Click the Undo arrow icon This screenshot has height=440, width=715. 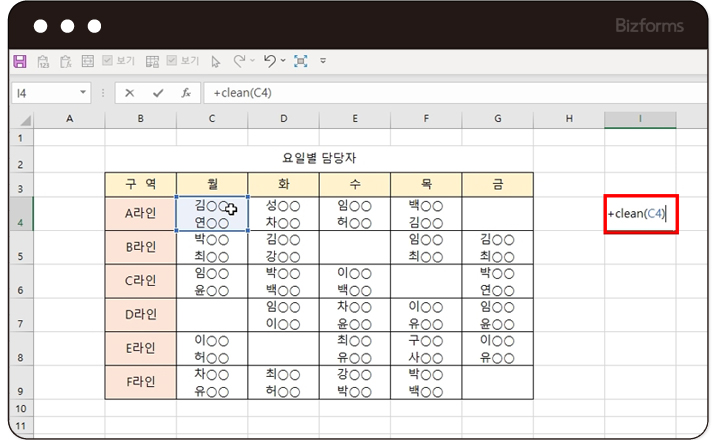270,61
